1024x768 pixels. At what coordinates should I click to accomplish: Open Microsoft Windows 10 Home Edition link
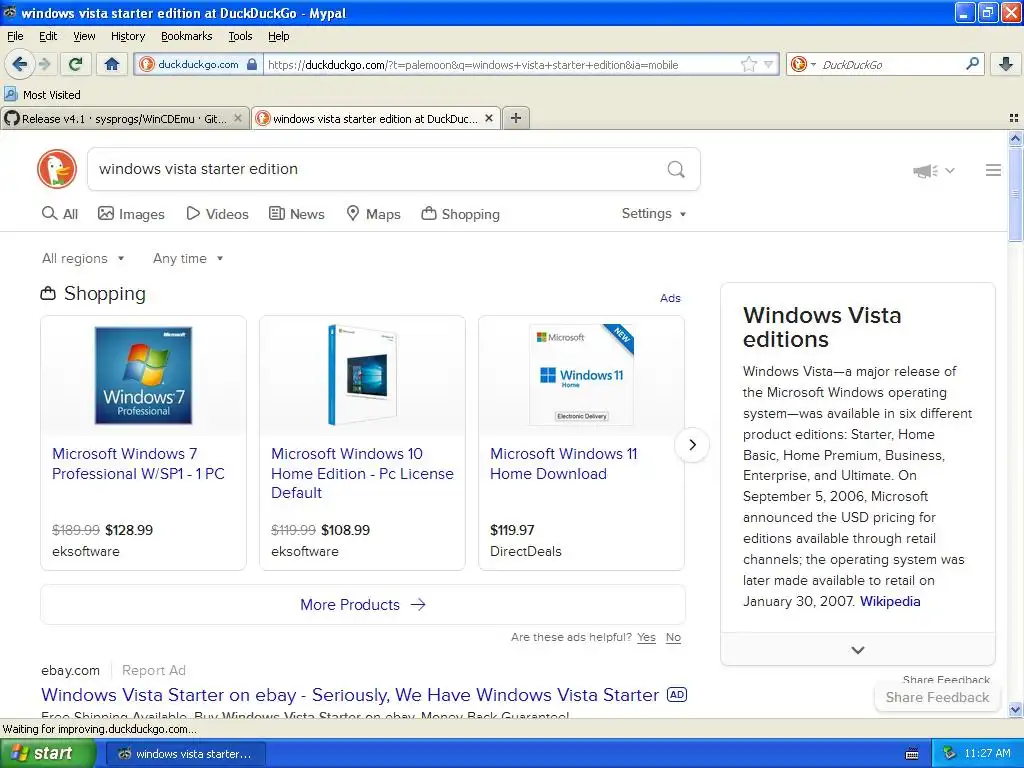pyautogui.click(x=362, y=473)
